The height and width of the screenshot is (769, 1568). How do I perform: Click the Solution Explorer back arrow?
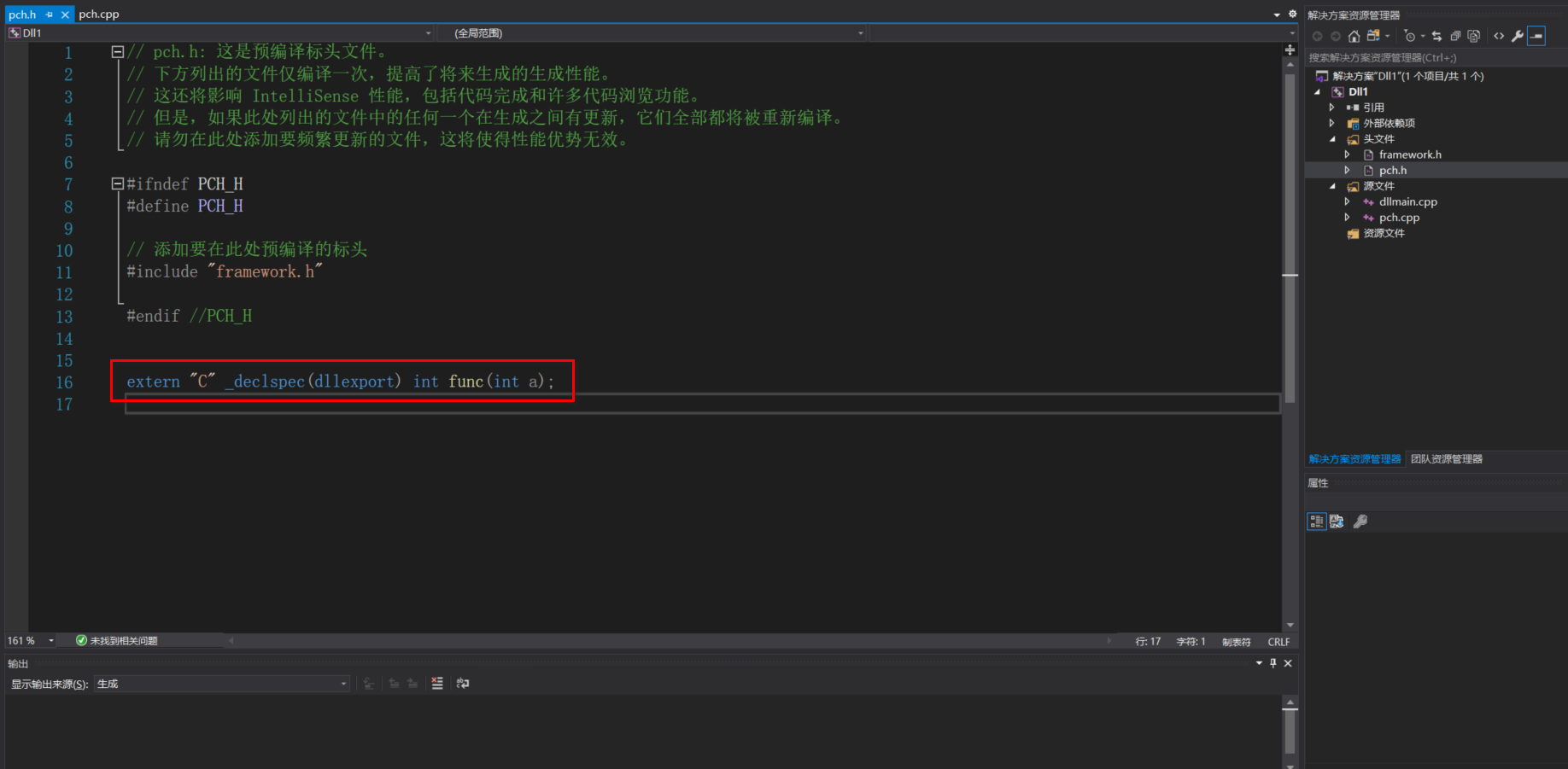pyautogui.click(x=1317, y=36)
